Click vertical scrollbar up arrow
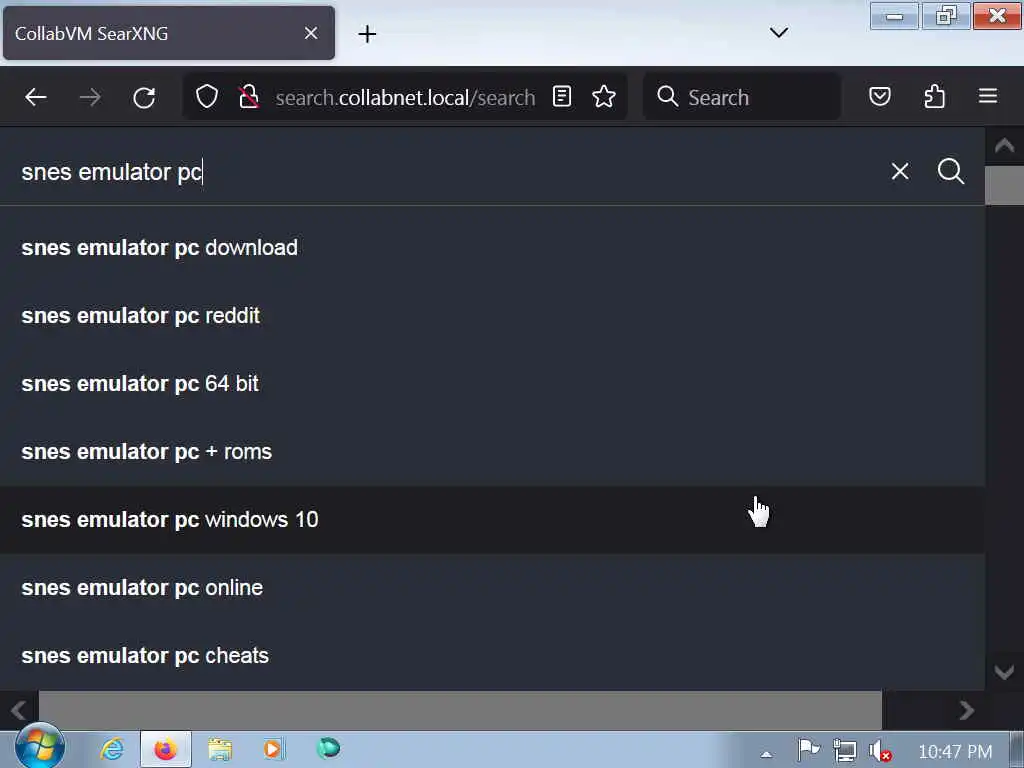The height and width of the screenshot is (768, 1024). pyautogui.click(x=1004, y=146)
